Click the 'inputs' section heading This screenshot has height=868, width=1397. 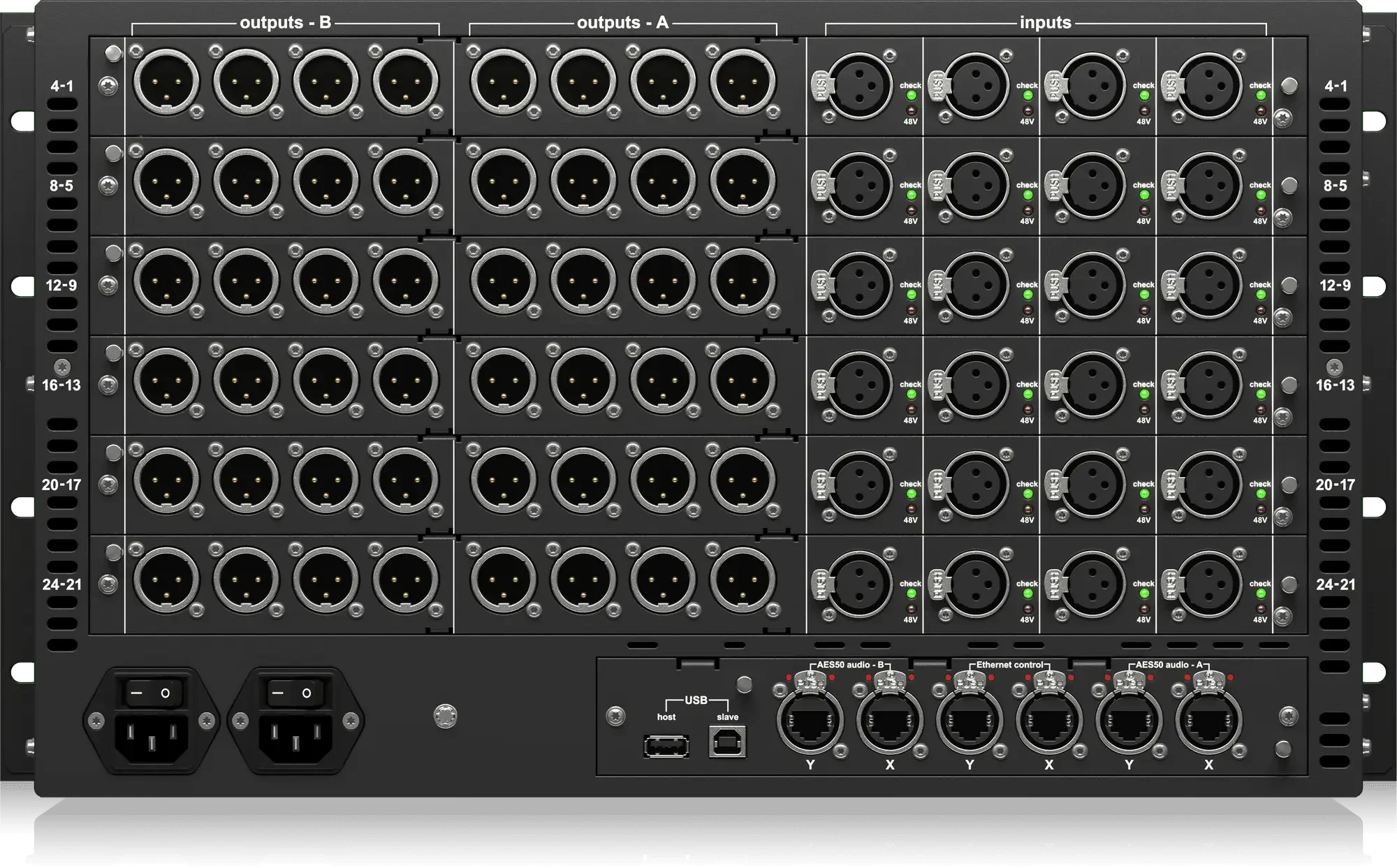[1045, 22]
